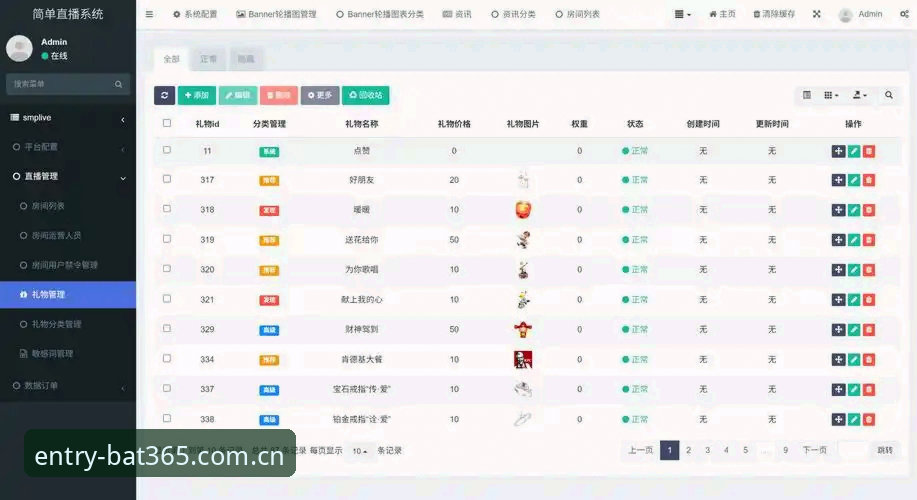Image resolution: width=917 pixels, height=500 pixels.
Task: Go to page 2
Action: click(x=688, y=450)
